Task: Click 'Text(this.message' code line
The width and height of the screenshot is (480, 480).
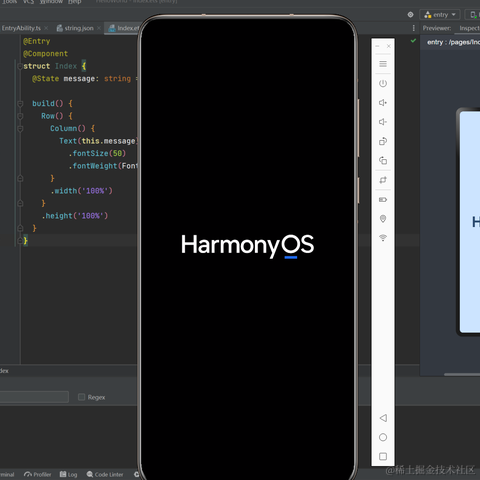Action: pyautogui.click(x=98, y=141)
